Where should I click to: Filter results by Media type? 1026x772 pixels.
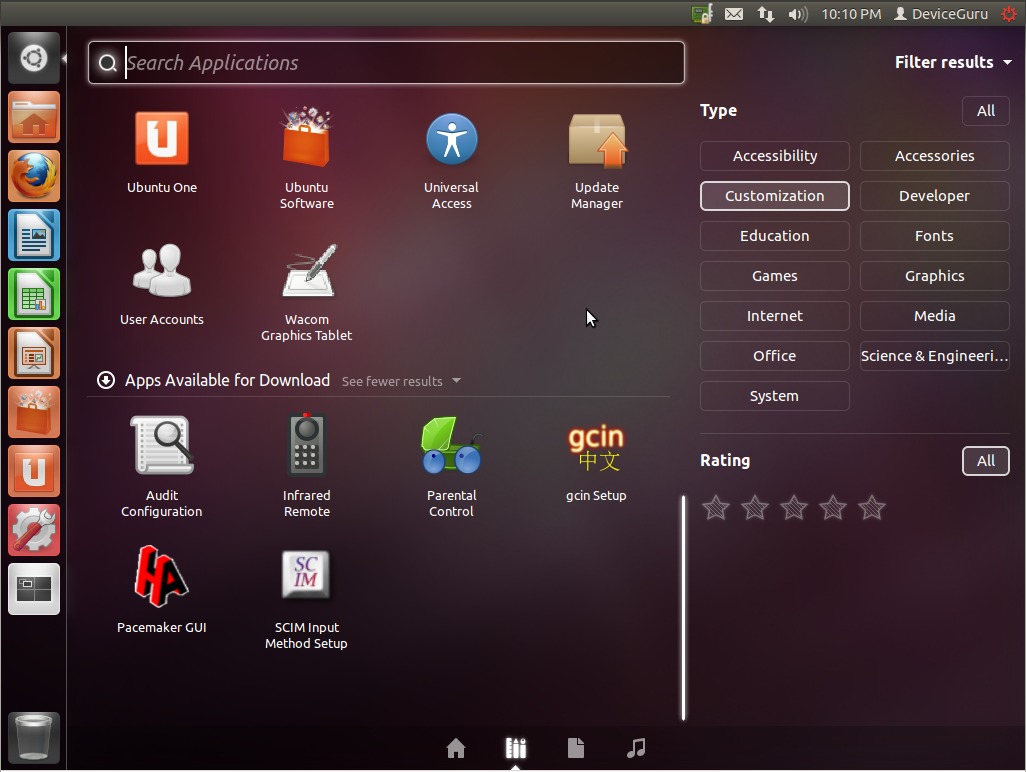[934, 315]
